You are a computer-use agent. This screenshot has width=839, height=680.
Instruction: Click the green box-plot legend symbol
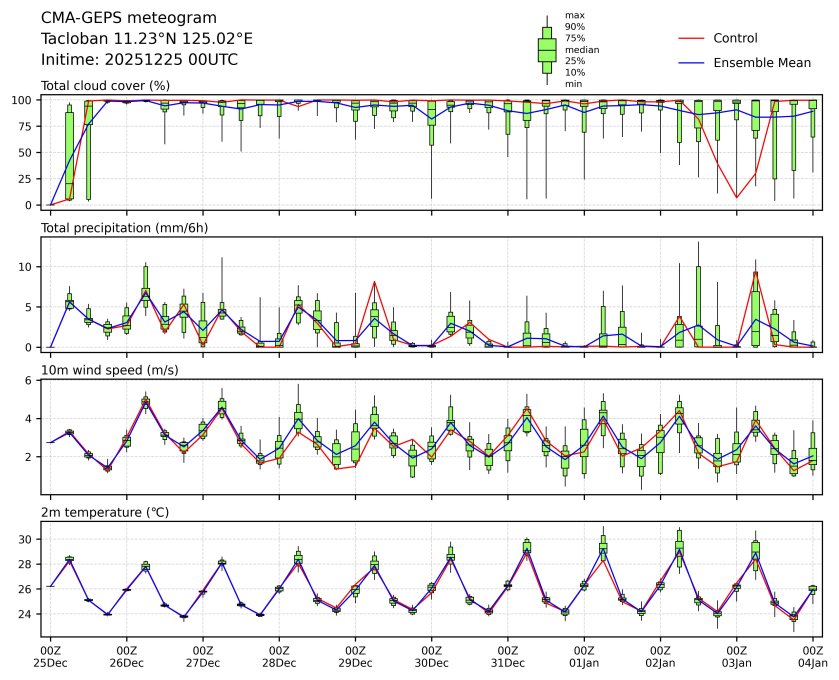point(547,50)
